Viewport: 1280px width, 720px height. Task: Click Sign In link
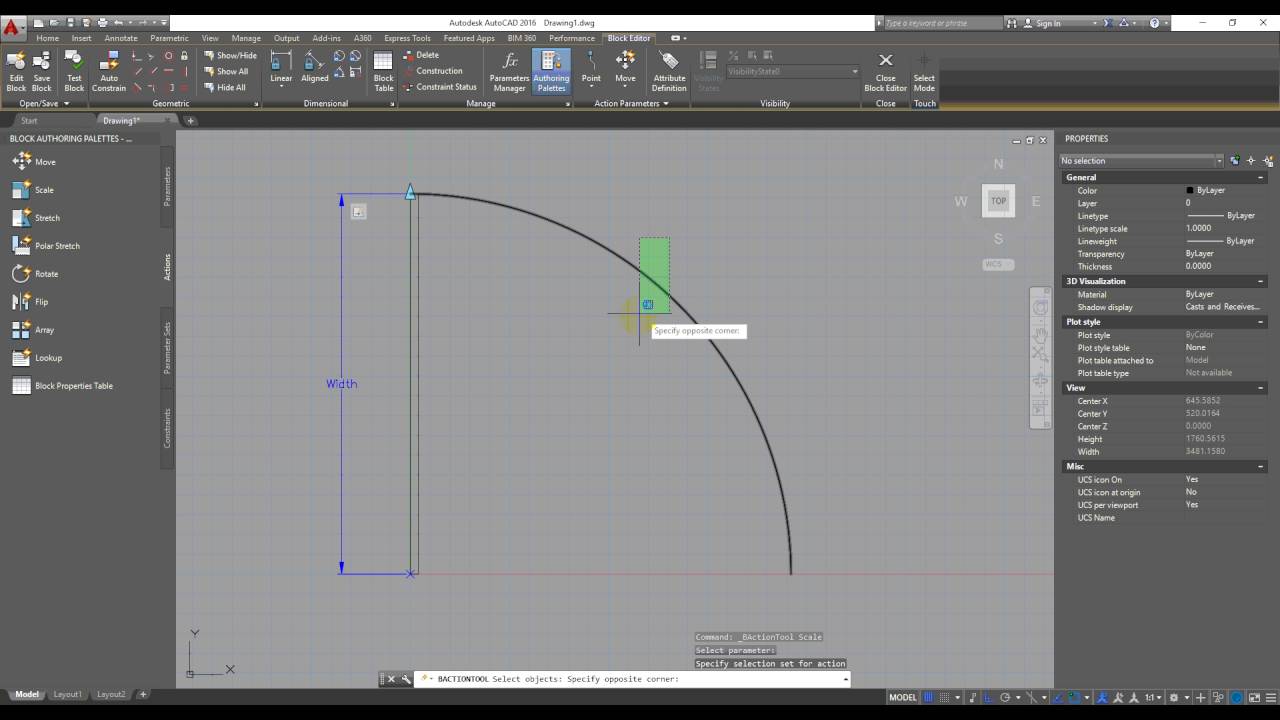tap(1048, 22)
